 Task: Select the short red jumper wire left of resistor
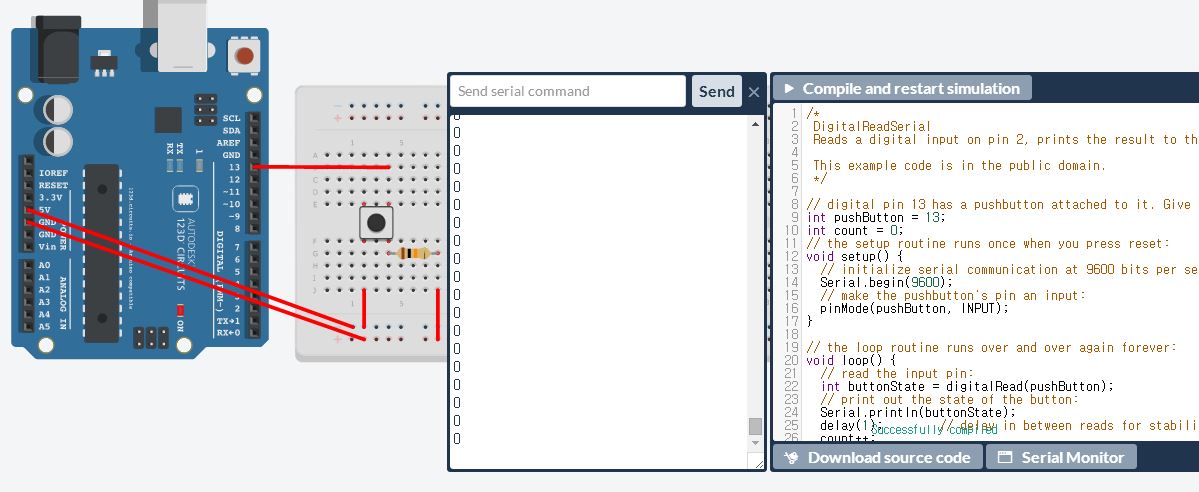pyautogui.click(x=364, y=308)
